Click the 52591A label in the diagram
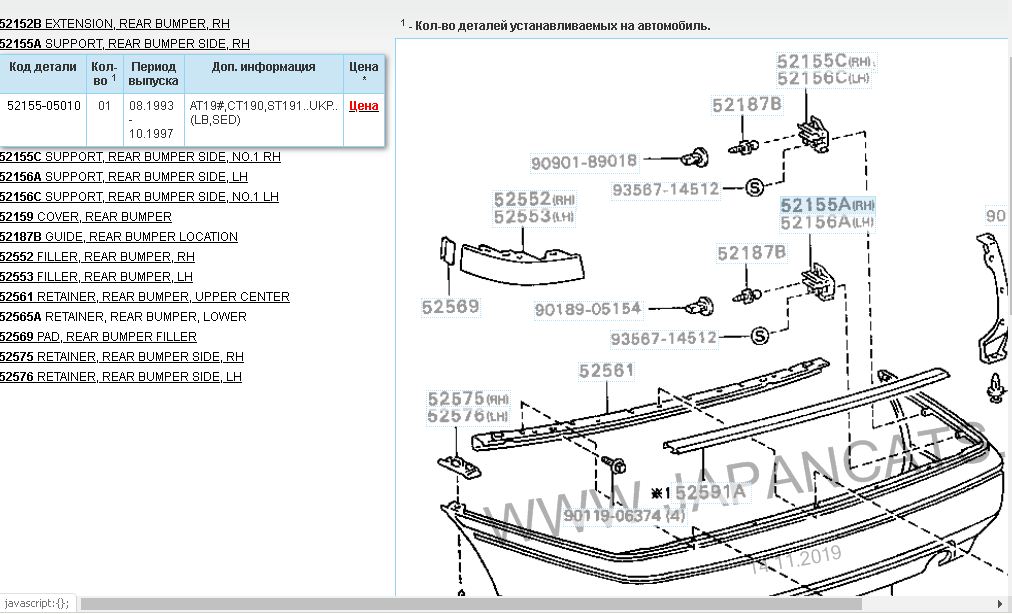This screenshot has height=614, width=1012. 709,492
